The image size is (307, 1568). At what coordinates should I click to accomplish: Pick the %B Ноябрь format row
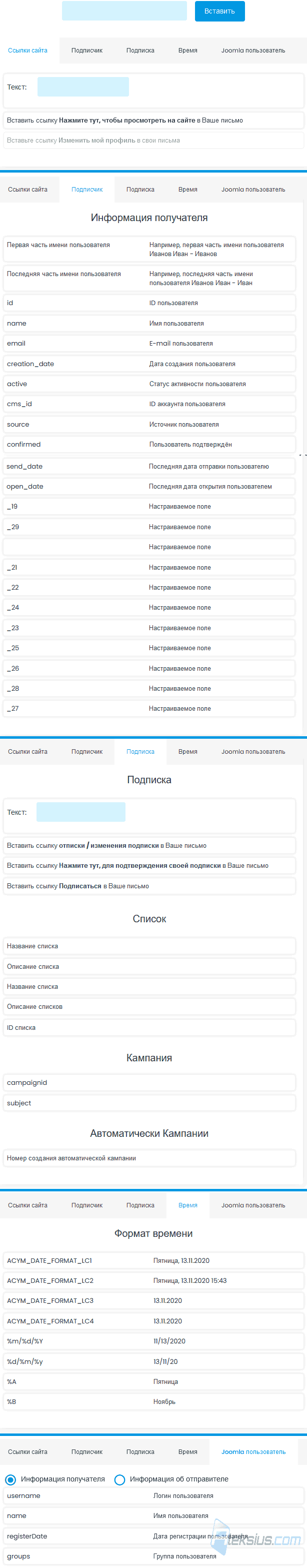click(x=153, y=1402)
